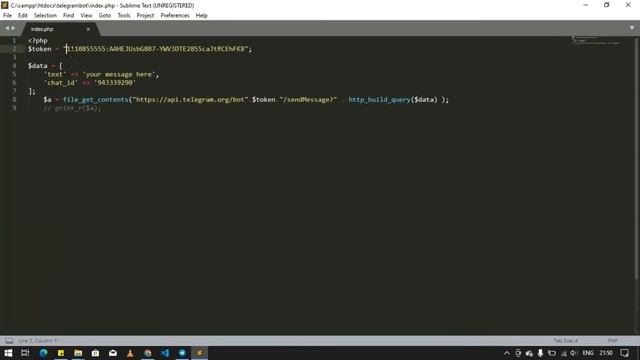The width and height of the screenshot is (640, 360).
Task: Click the file_get_contents function call
Action: [x=95, y=100]
